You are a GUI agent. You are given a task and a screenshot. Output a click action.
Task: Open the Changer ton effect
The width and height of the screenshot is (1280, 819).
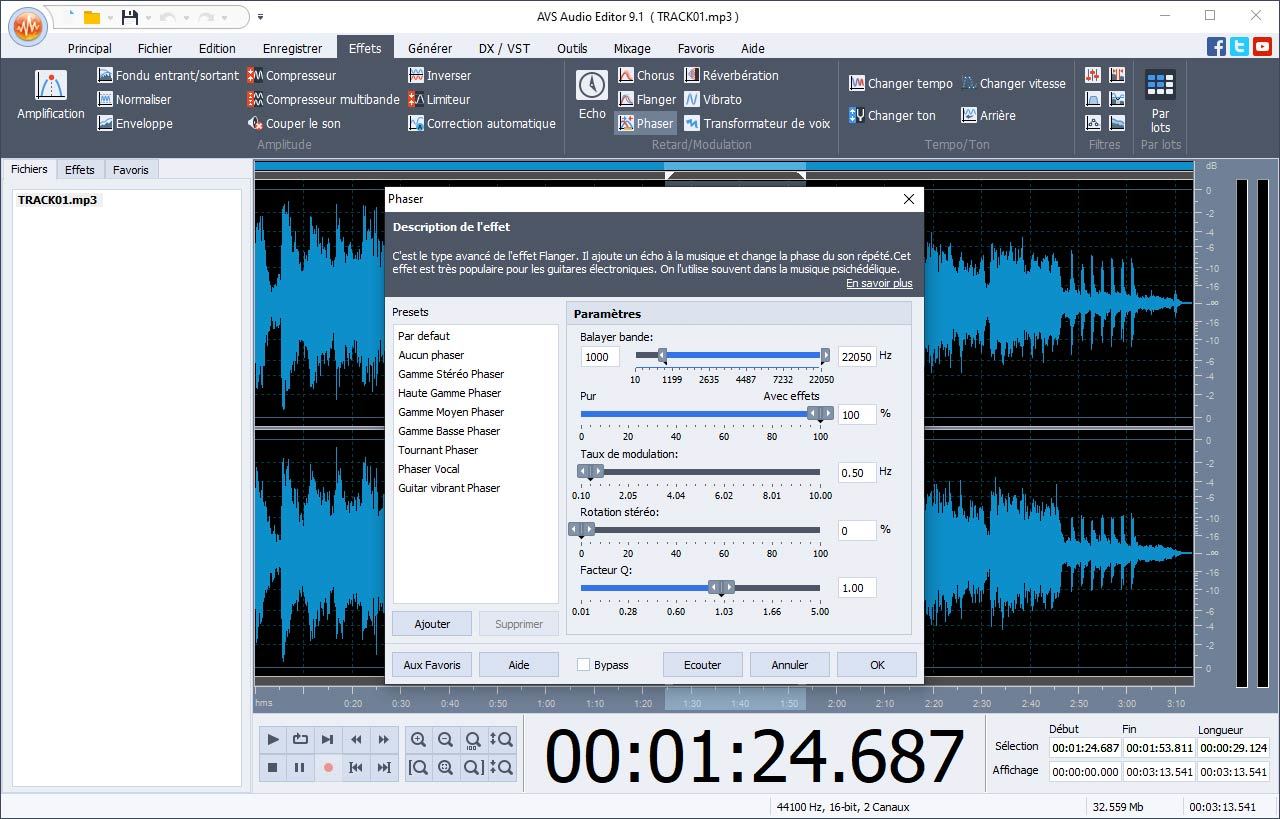point(892,115)
